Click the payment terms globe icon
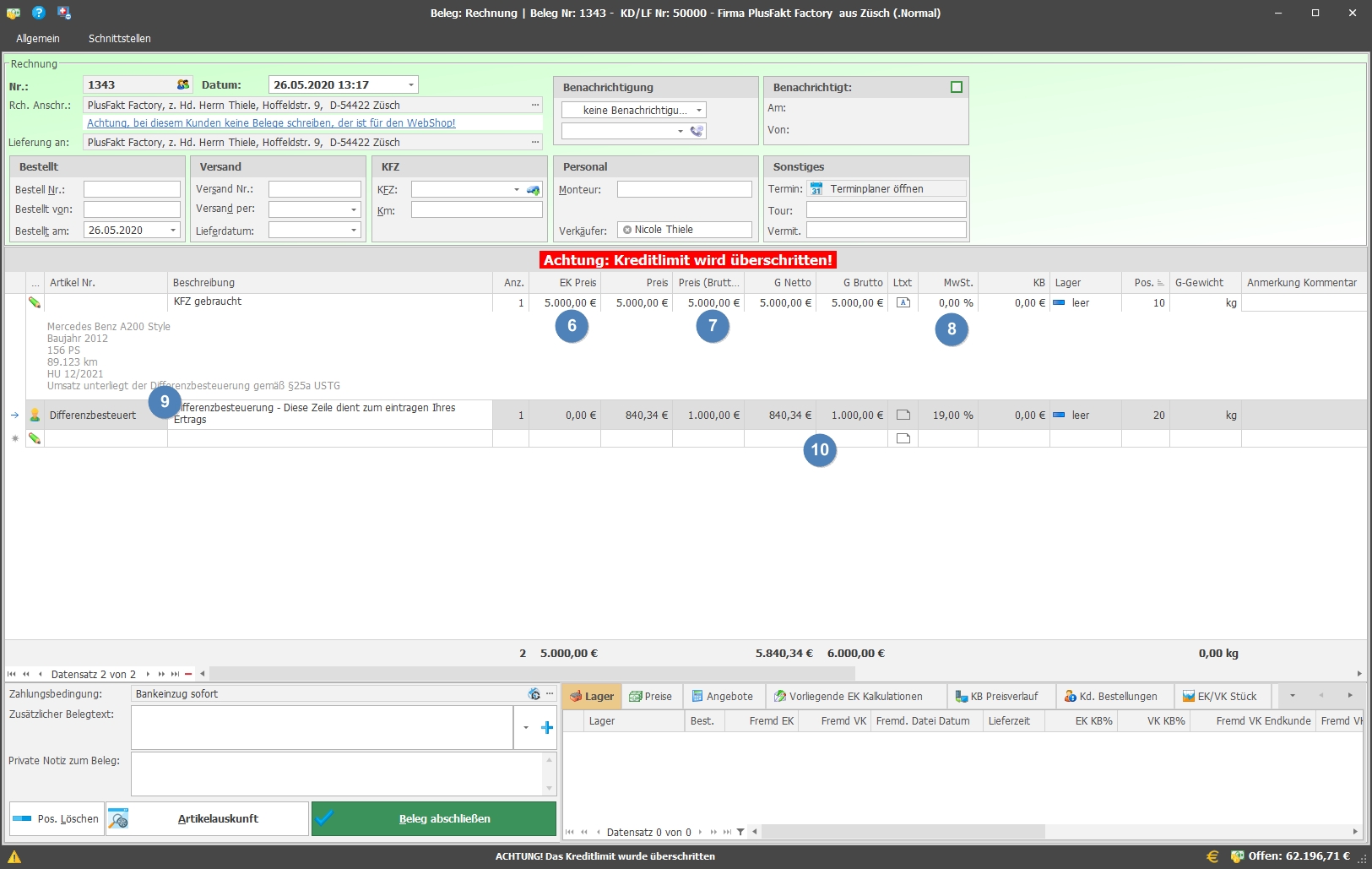1372x869 pixels. pos(534,694)
